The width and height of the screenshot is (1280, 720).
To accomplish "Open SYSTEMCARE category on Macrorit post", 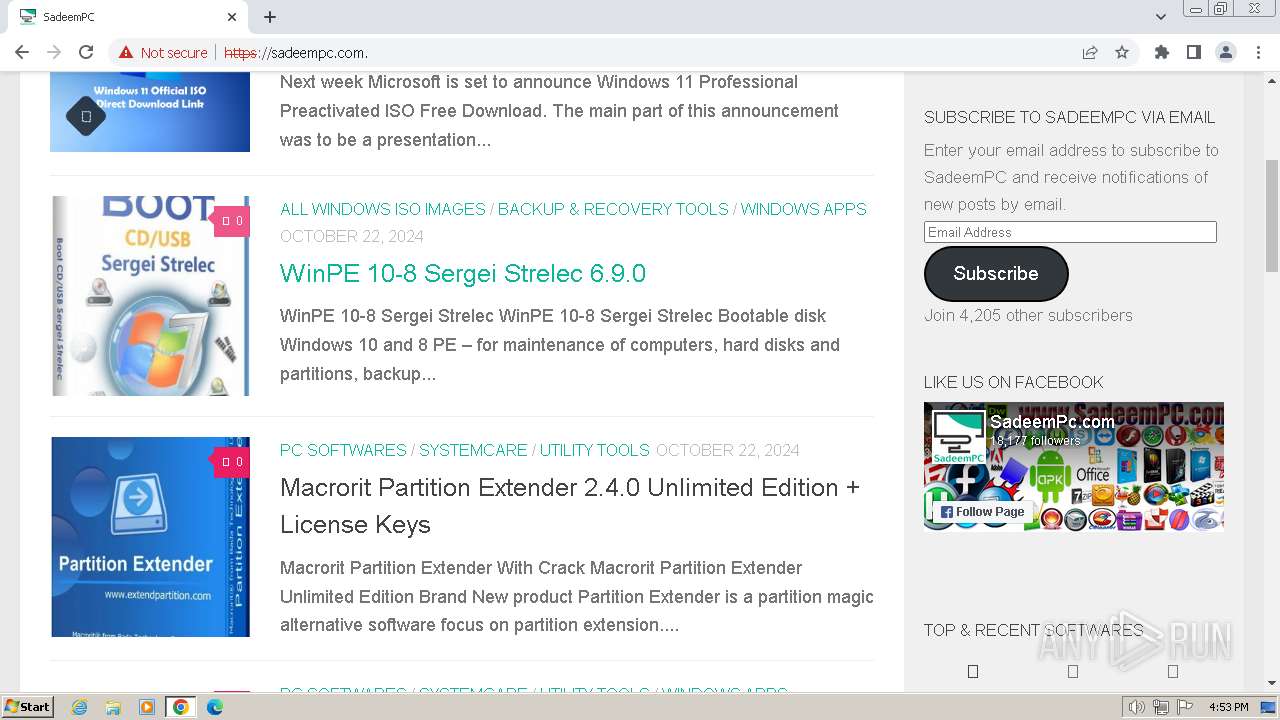I will (473, 450).
